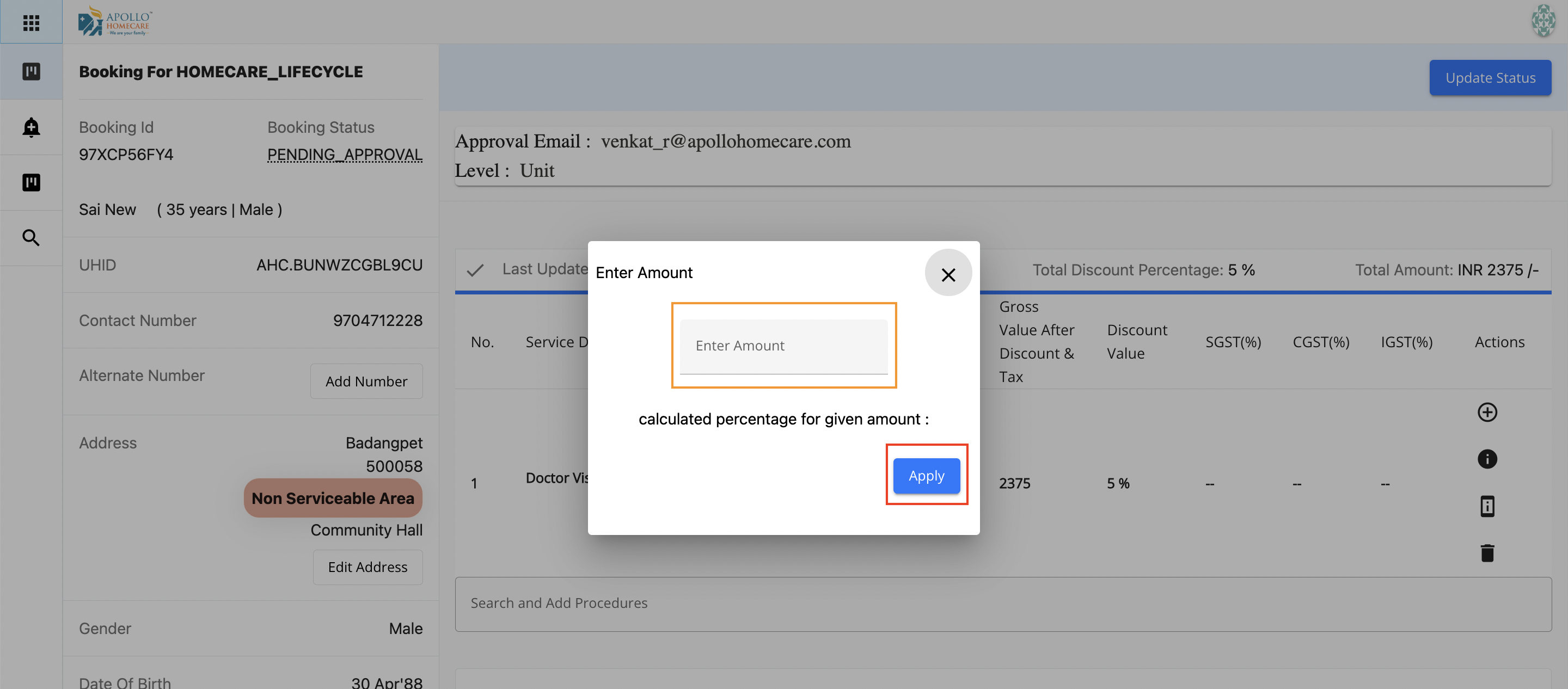Screen dimensions: 1568x689
Task: Click the device info action icon
Action: coord(1487,506)
